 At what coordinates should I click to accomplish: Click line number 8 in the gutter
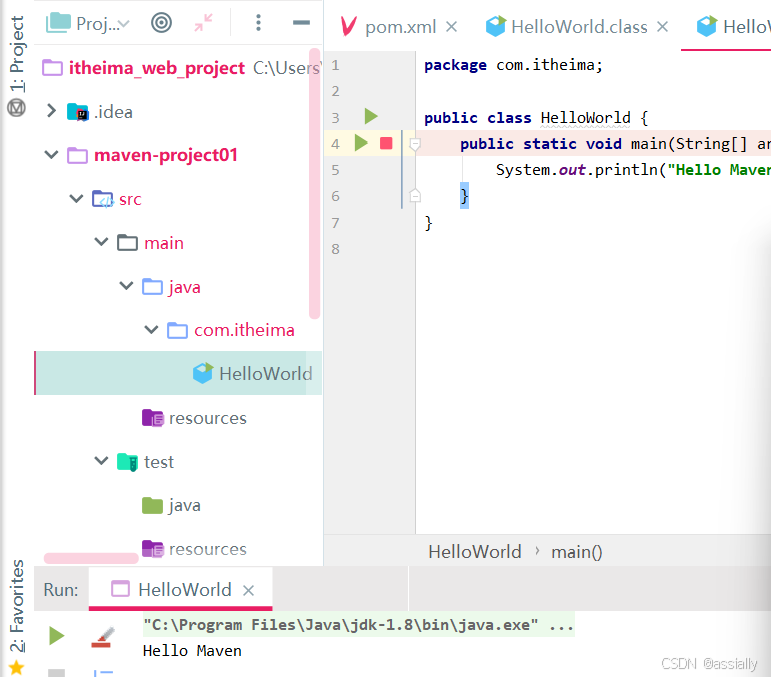335,249
